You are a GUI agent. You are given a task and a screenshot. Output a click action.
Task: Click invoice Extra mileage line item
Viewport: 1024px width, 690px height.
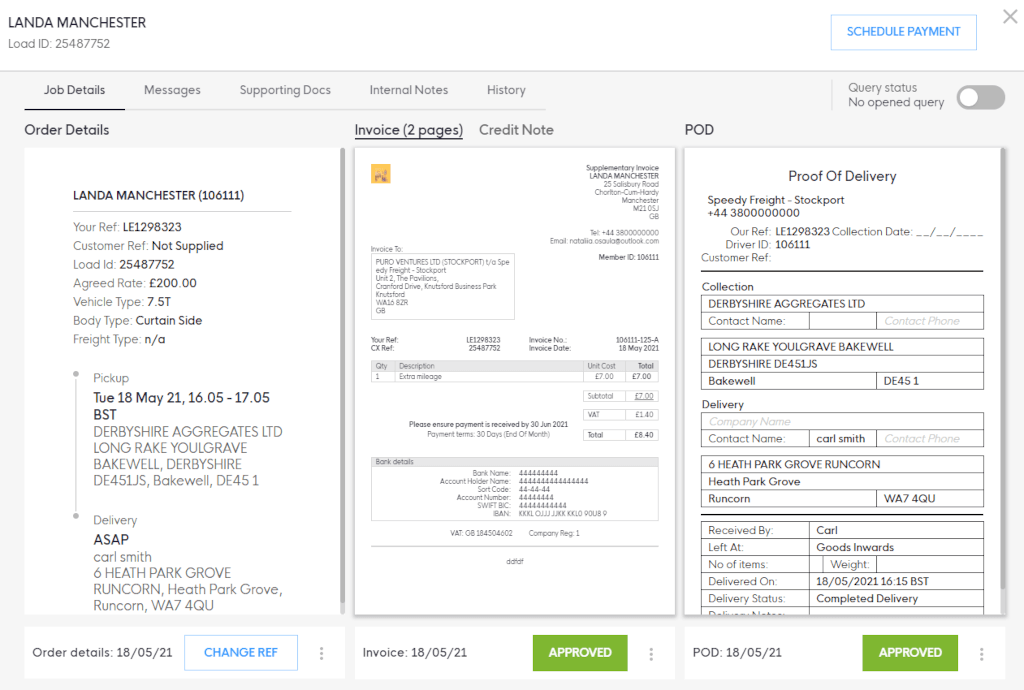420,377
